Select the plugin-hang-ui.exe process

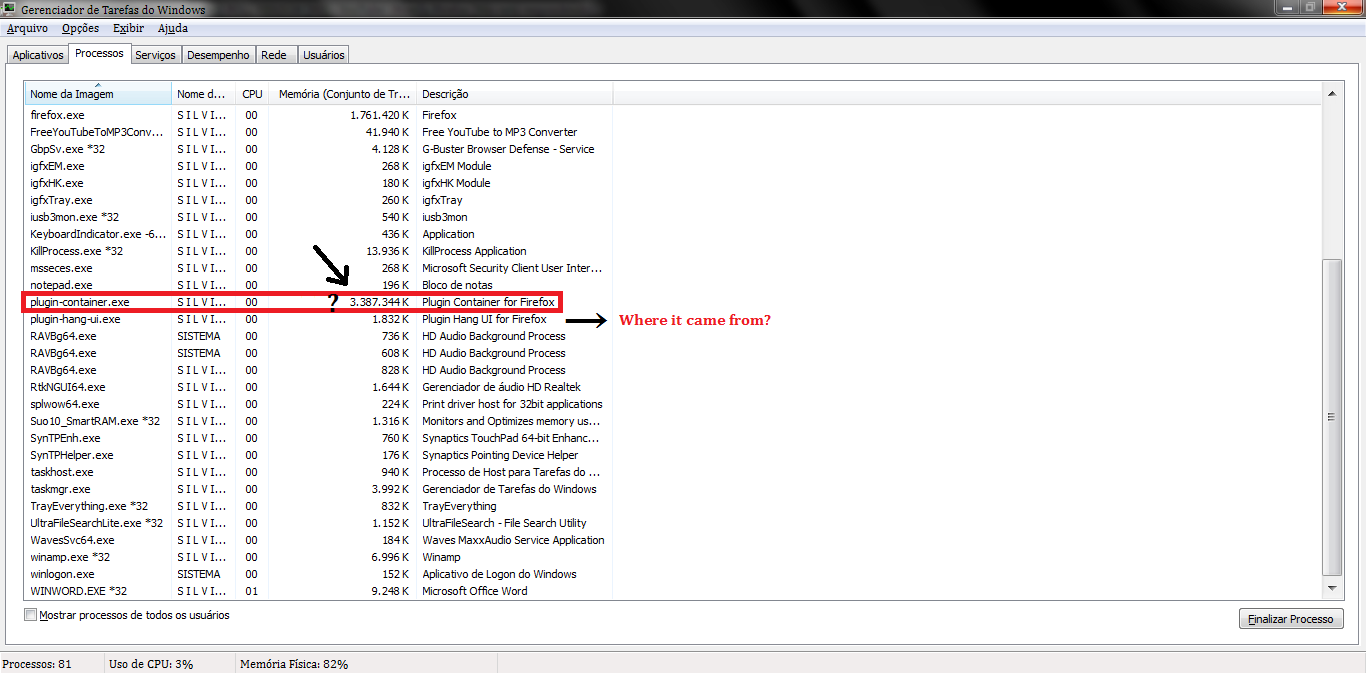tap(319, 319)
